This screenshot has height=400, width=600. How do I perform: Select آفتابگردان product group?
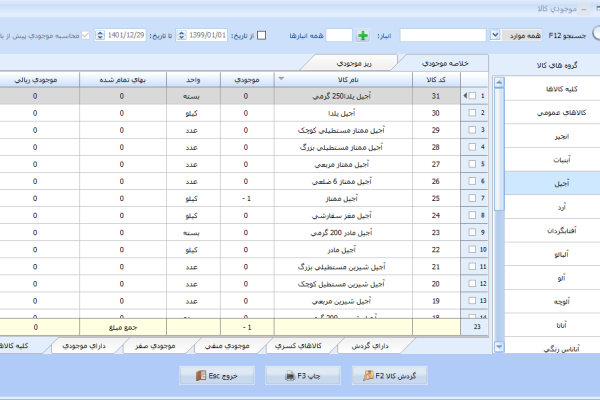[x=552, y=231]
